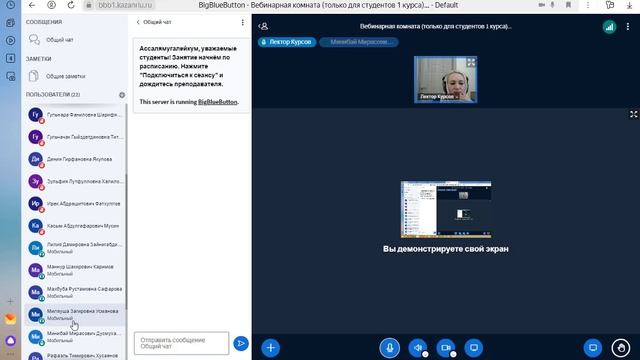Viewport: 640px width, 360px height.
Task: Open the screenshot icon in browser sidebar
Action: tap(11, 76)
